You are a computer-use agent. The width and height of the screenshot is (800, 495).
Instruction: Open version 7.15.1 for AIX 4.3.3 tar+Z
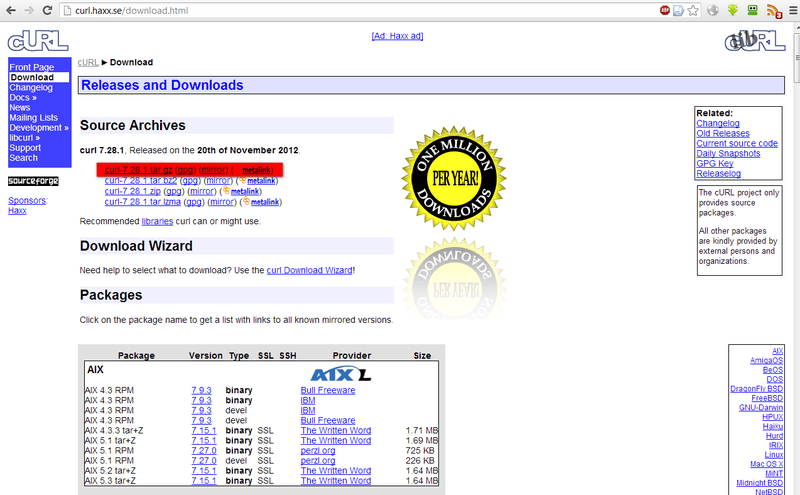[204, 430]
